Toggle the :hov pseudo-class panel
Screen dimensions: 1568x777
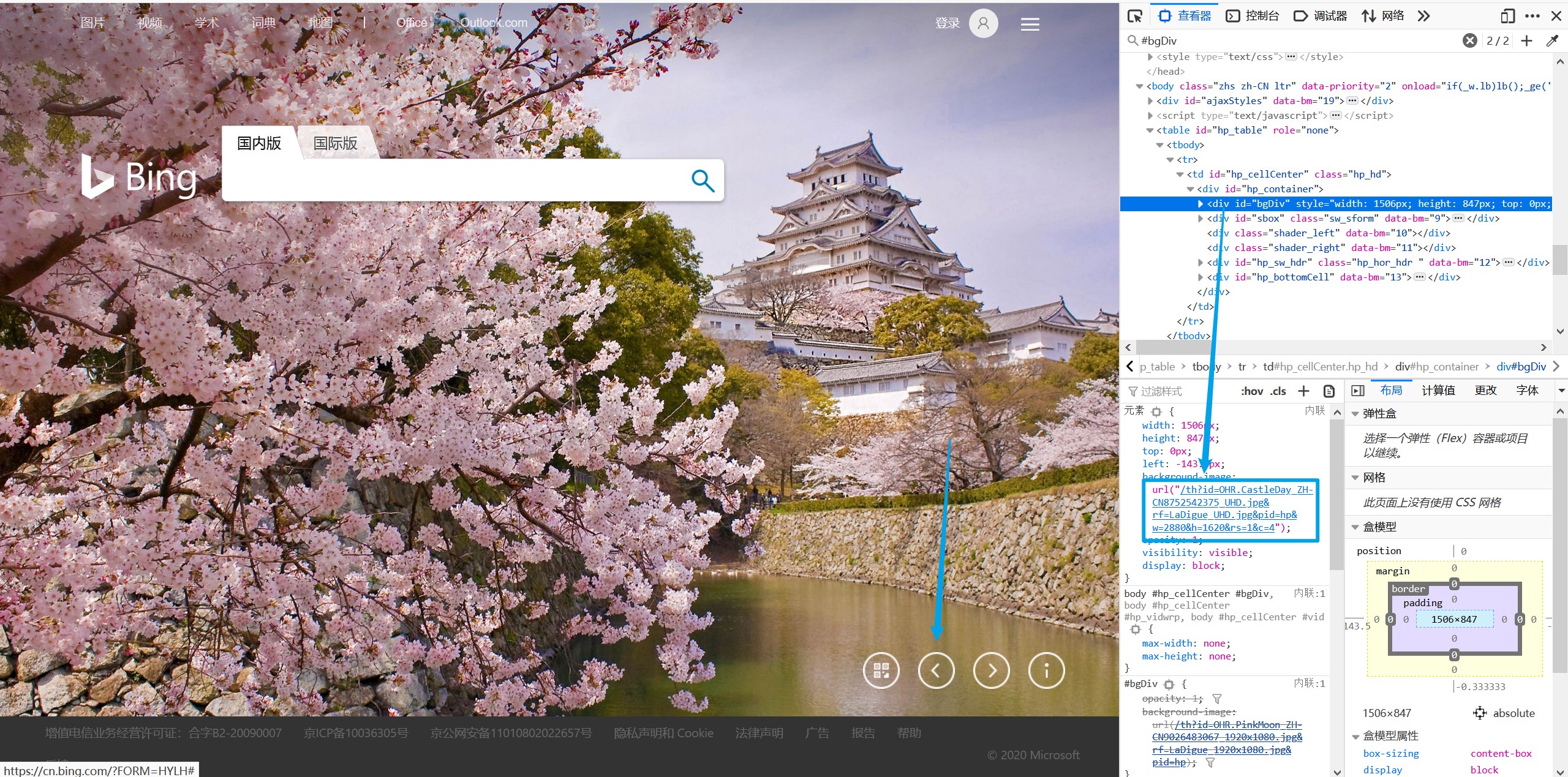1251,391
